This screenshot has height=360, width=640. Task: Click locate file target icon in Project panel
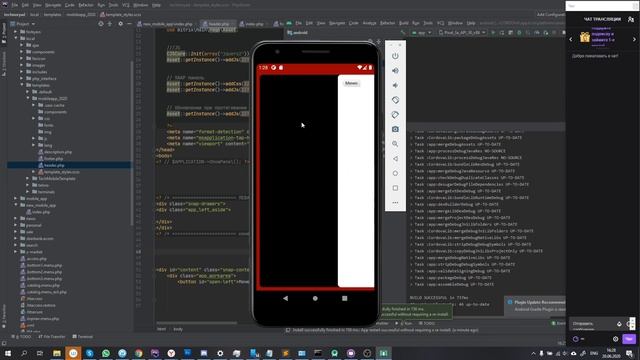[x=101, y=24]
